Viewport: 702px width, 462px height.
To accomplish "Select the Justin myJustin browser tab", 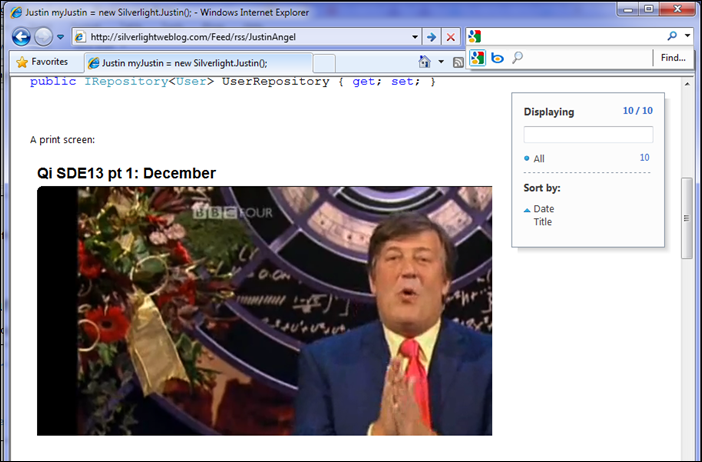I will 198,63.
